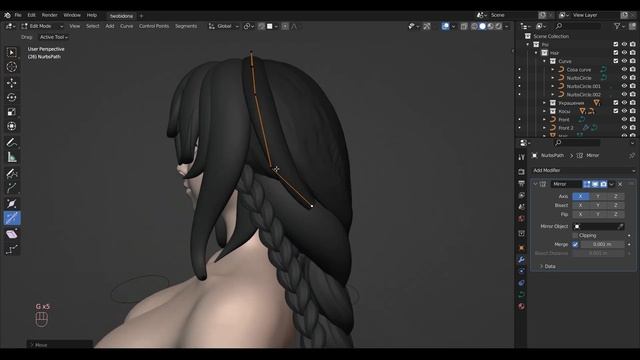Open the Render properties tab
Screen dimensions: 640x360
(521, 172)
